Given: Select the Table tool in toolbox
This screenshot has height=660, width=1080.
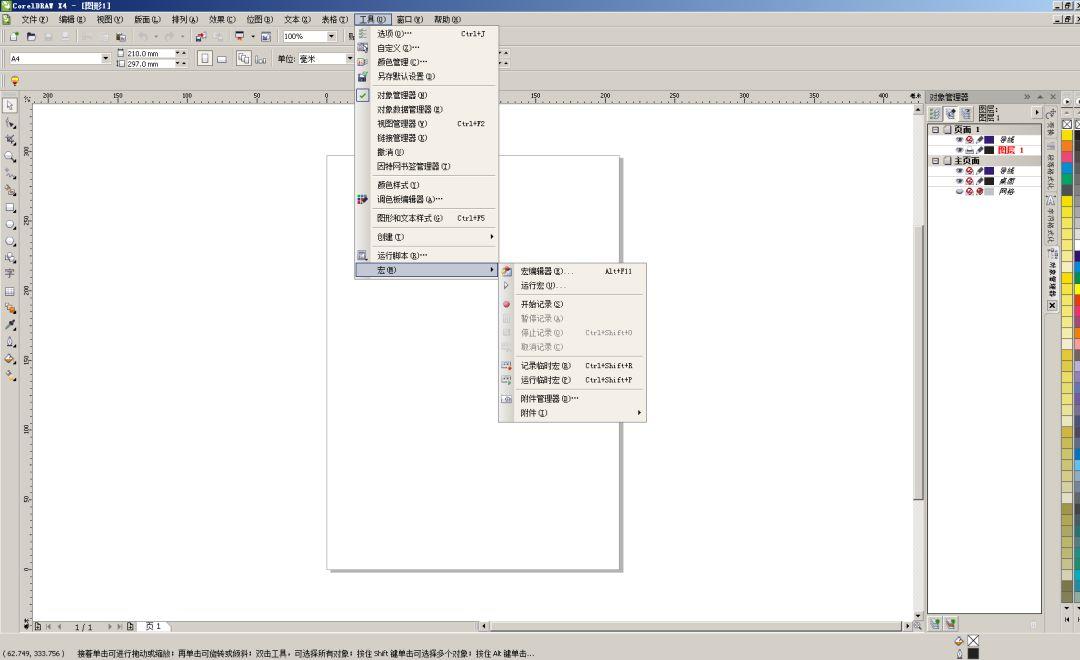Looking at the screenshot, I should [10, 291].
